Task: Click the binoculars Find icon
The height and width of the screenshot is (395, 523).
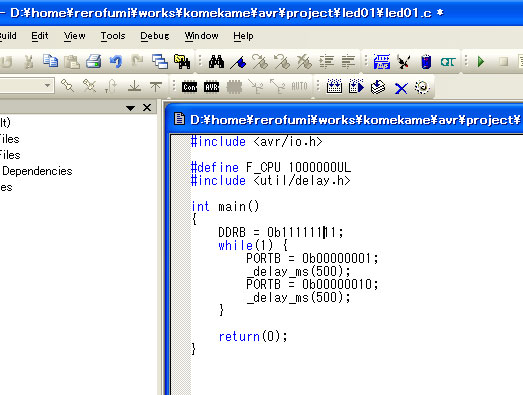Action: pyautogui.click(x=216, y=62)
